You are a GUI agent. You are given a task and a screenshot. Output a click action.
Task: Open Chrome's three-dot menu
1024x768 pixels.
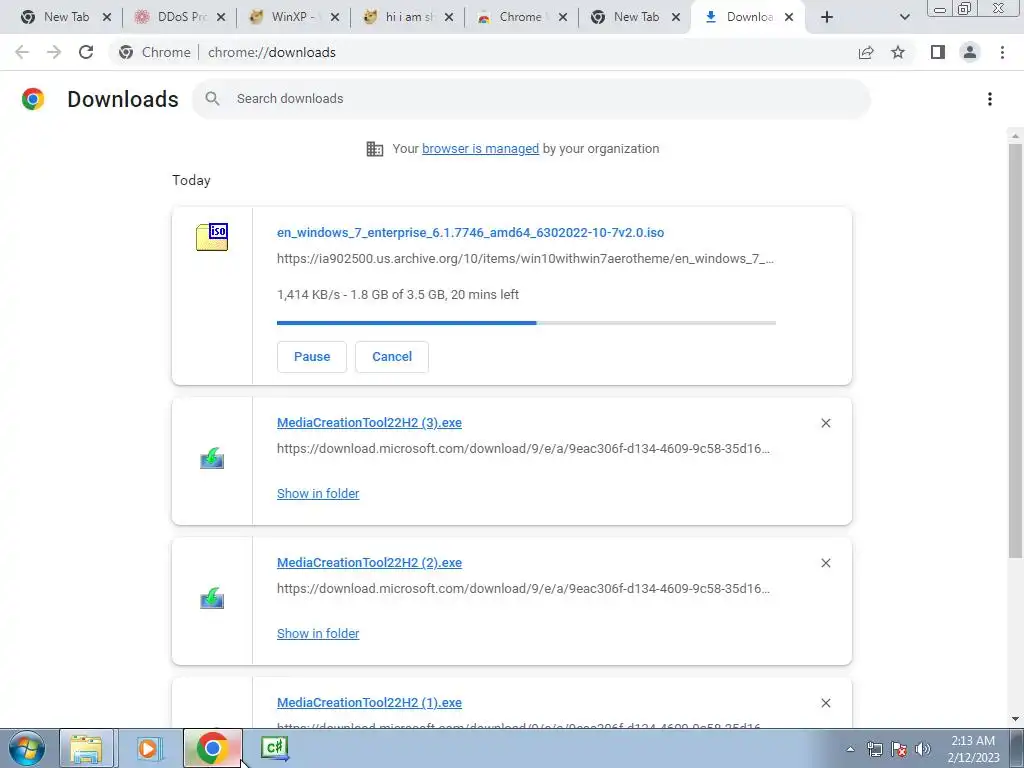point(1002,52)
